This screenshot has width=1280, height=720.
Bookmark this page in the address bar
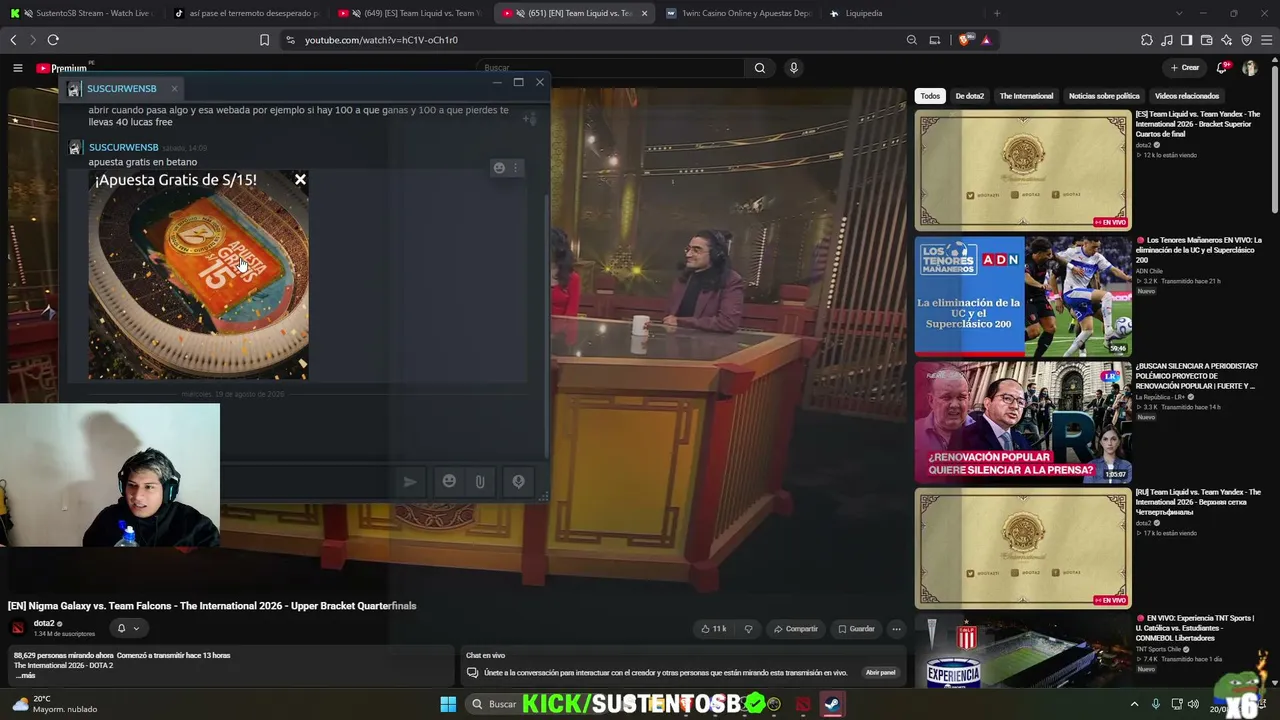(x=264, y=40)
